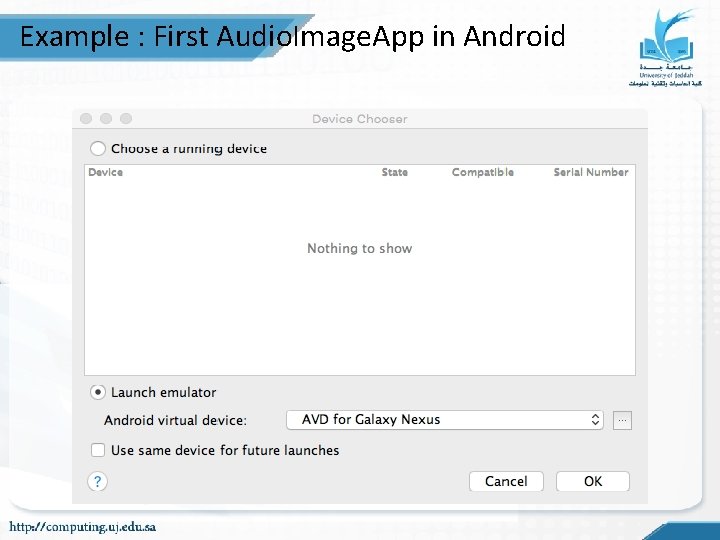Open help with the question mark icon
This screenshot has width=720, height=540.
[97, 481]
